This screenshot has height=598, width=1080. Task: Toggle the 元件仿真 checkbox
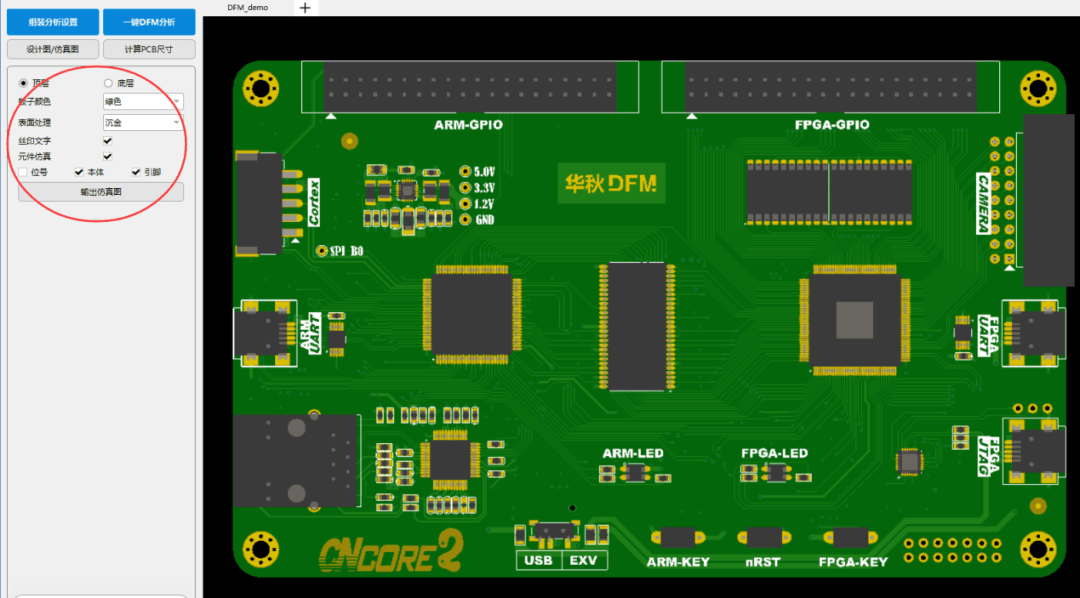tap(107, 156)
